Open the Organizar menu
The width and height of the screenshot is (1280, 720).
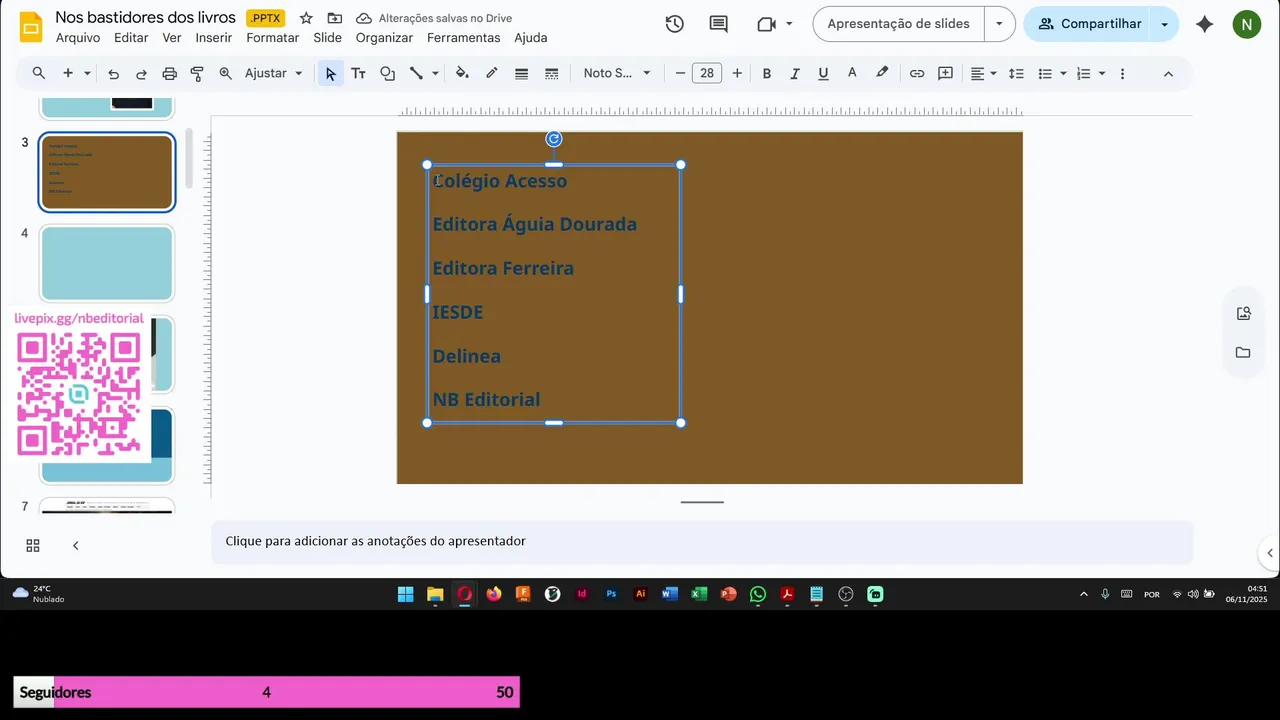tap(384, 38)
